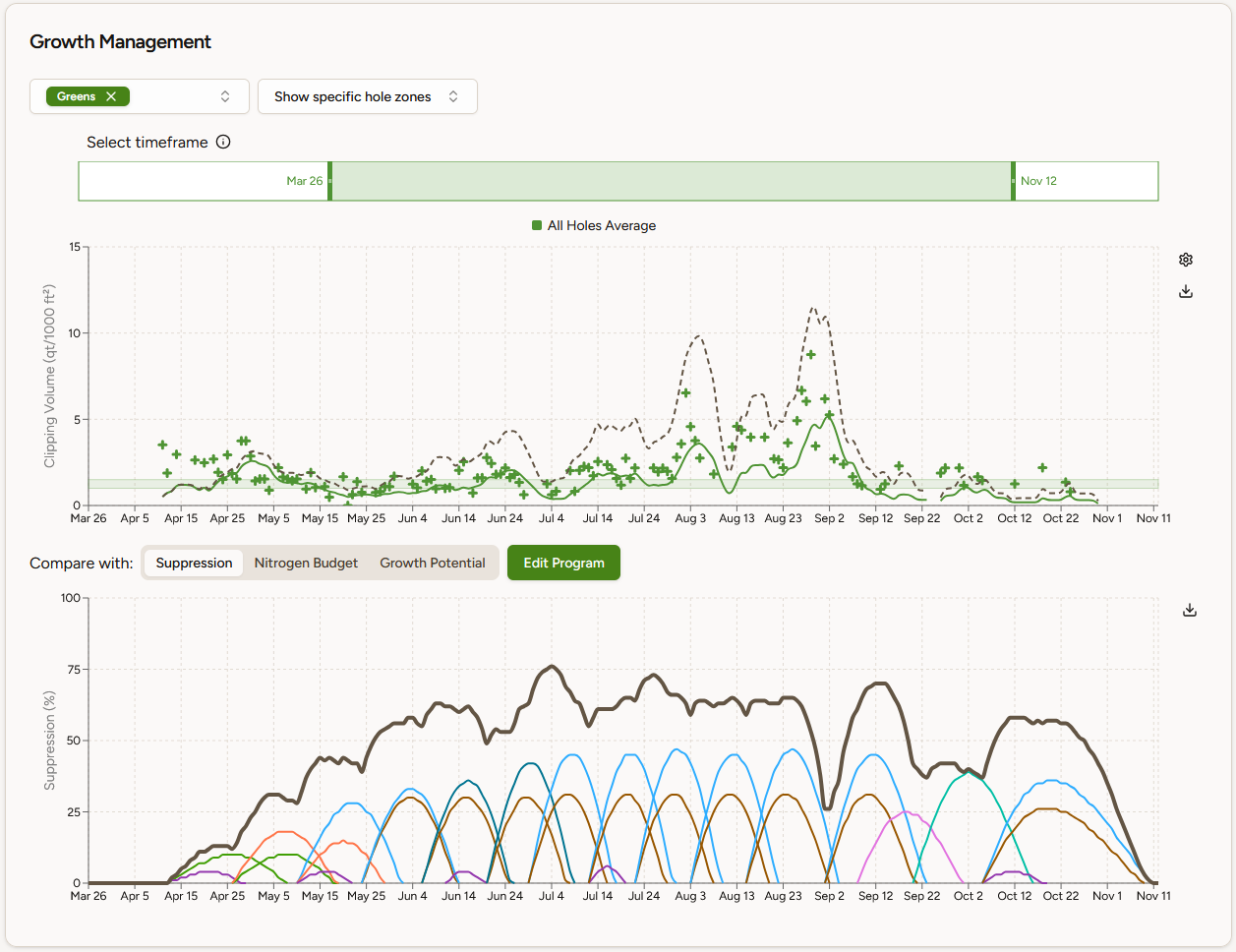1236x952 pixels.
Task: Click the Nov 12 label inside timeframe slider
Action: click(1038, 181)
